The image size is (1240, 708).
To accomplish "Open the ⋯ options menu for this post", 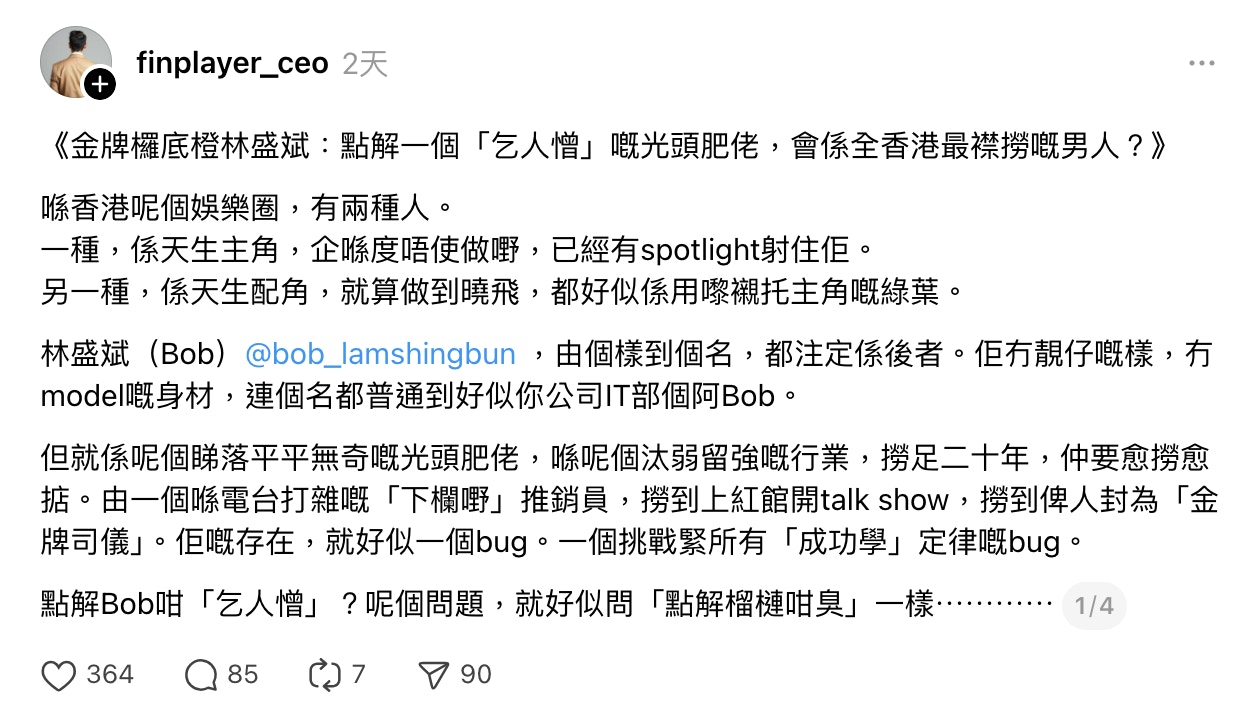I will (x=1201, y=62).
